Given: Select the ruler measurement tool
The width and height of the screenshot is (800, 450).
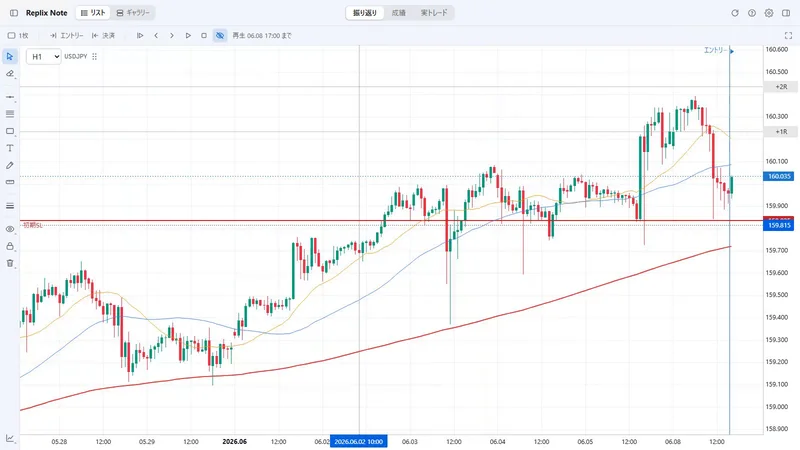Looking at the screenshot, I should coord(10,182).
